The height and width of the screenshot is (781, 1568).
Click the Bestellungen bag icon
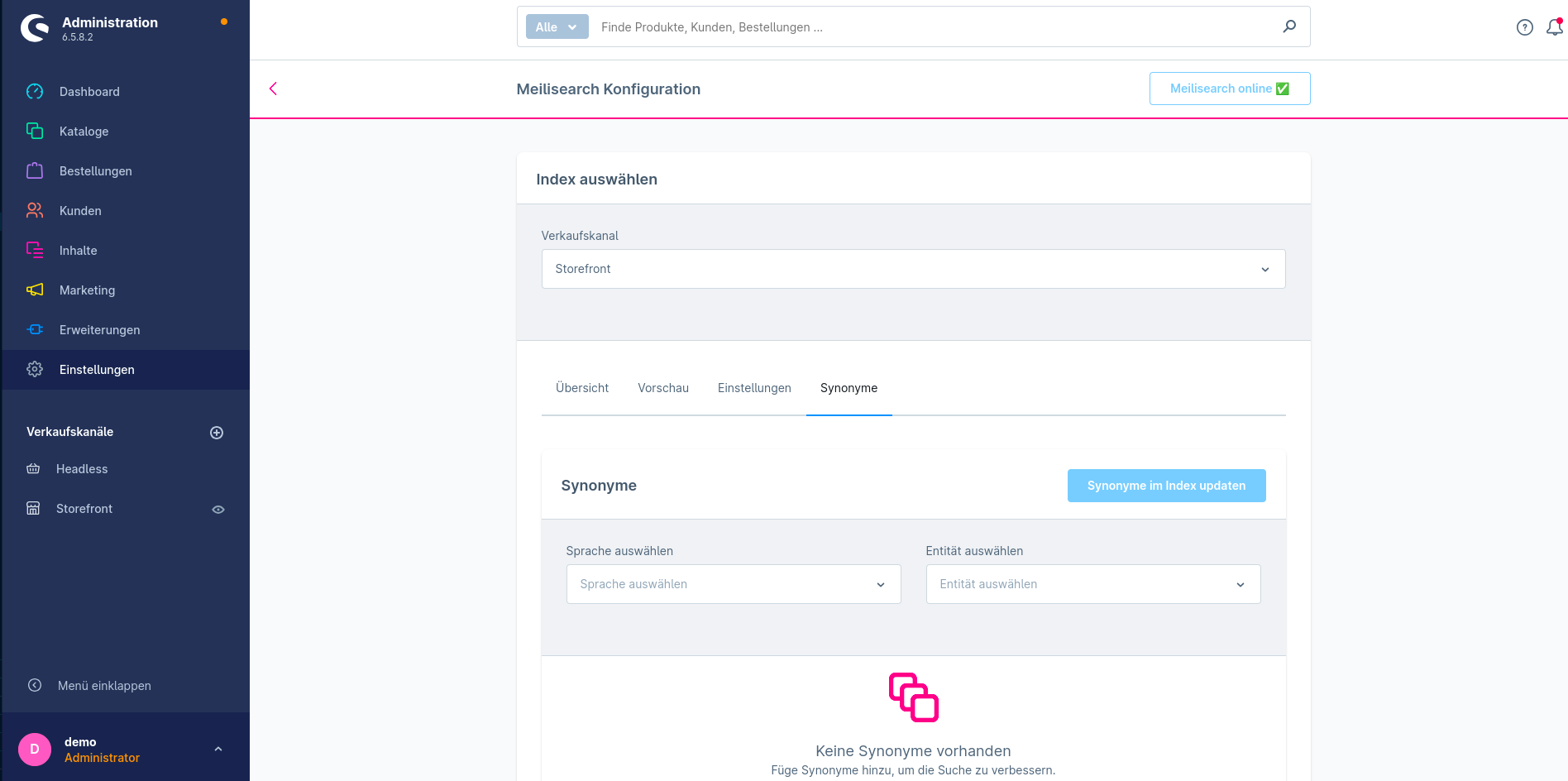coord(35,171)
